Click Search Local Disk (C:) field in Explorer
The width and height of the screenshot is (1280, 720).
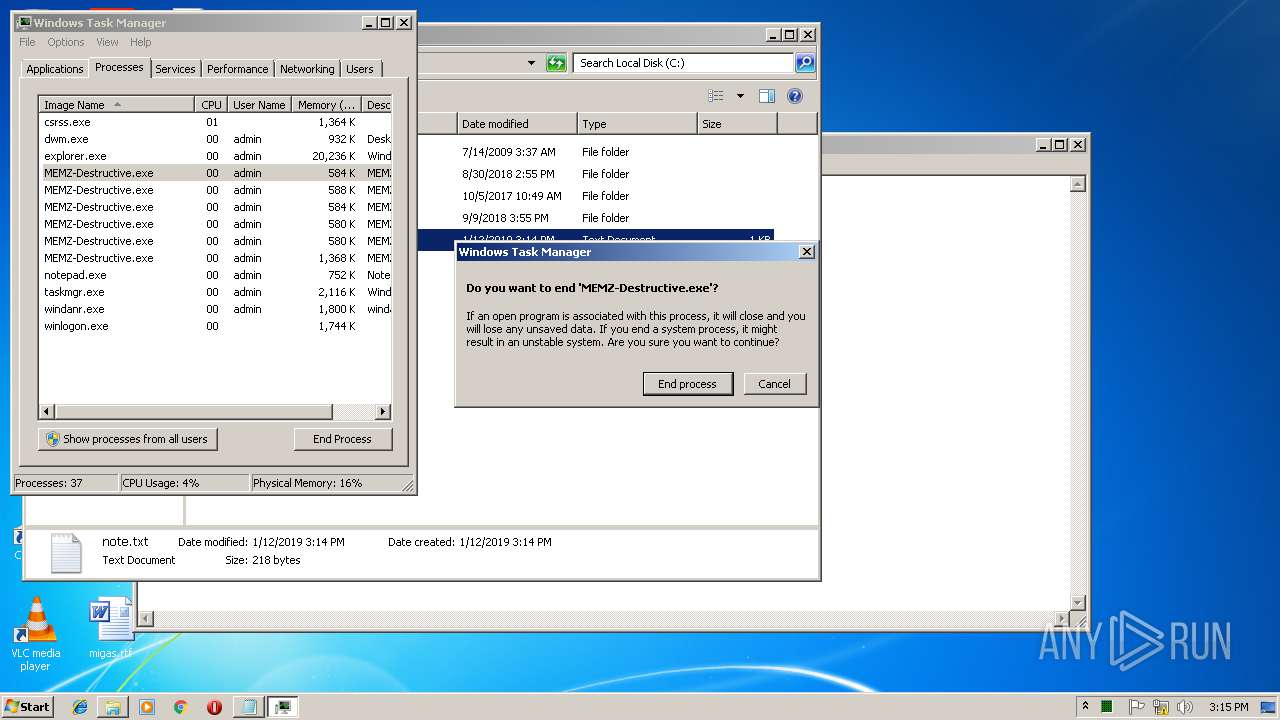pos(684,63)
